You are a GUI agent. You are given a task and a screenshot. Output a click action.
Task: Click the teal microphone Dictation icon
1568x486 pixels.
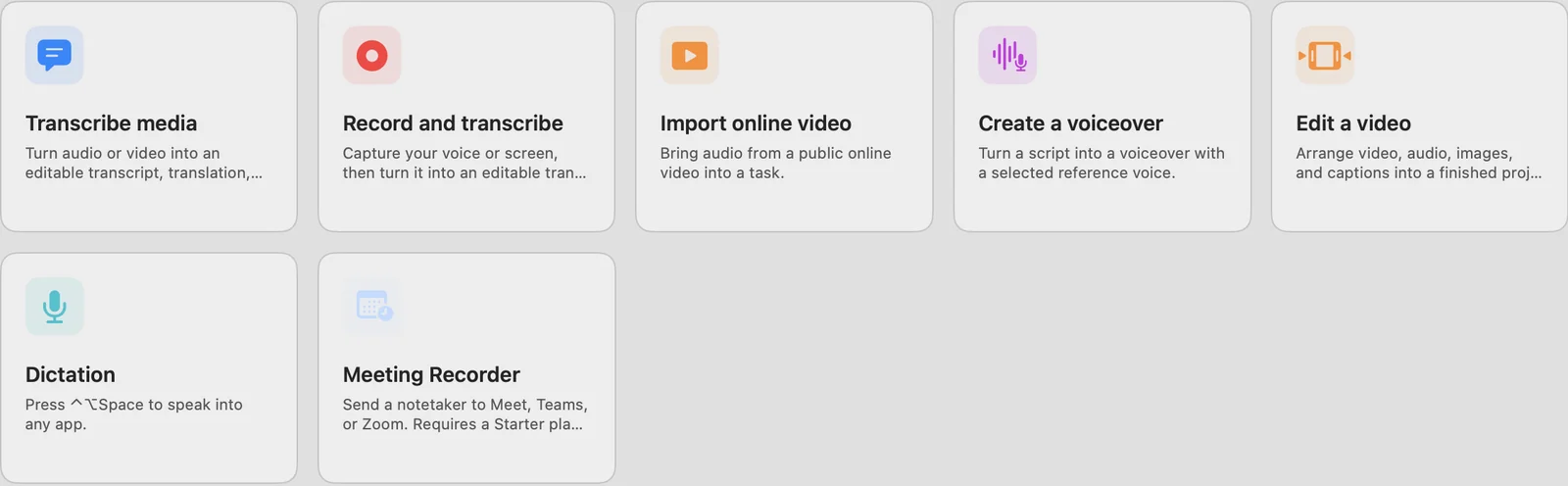click(x=54, y=307)
